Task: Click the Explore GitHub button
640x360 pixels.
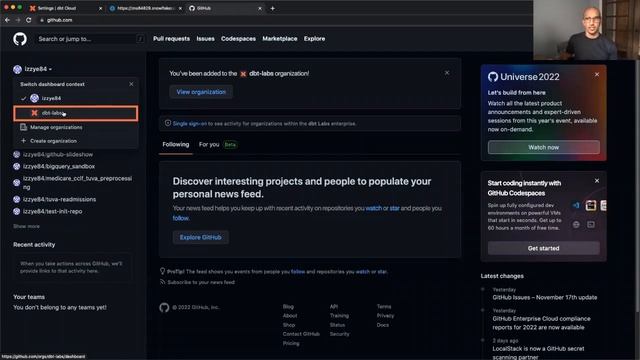Action: pyautogui.click(x=200, y=237)
